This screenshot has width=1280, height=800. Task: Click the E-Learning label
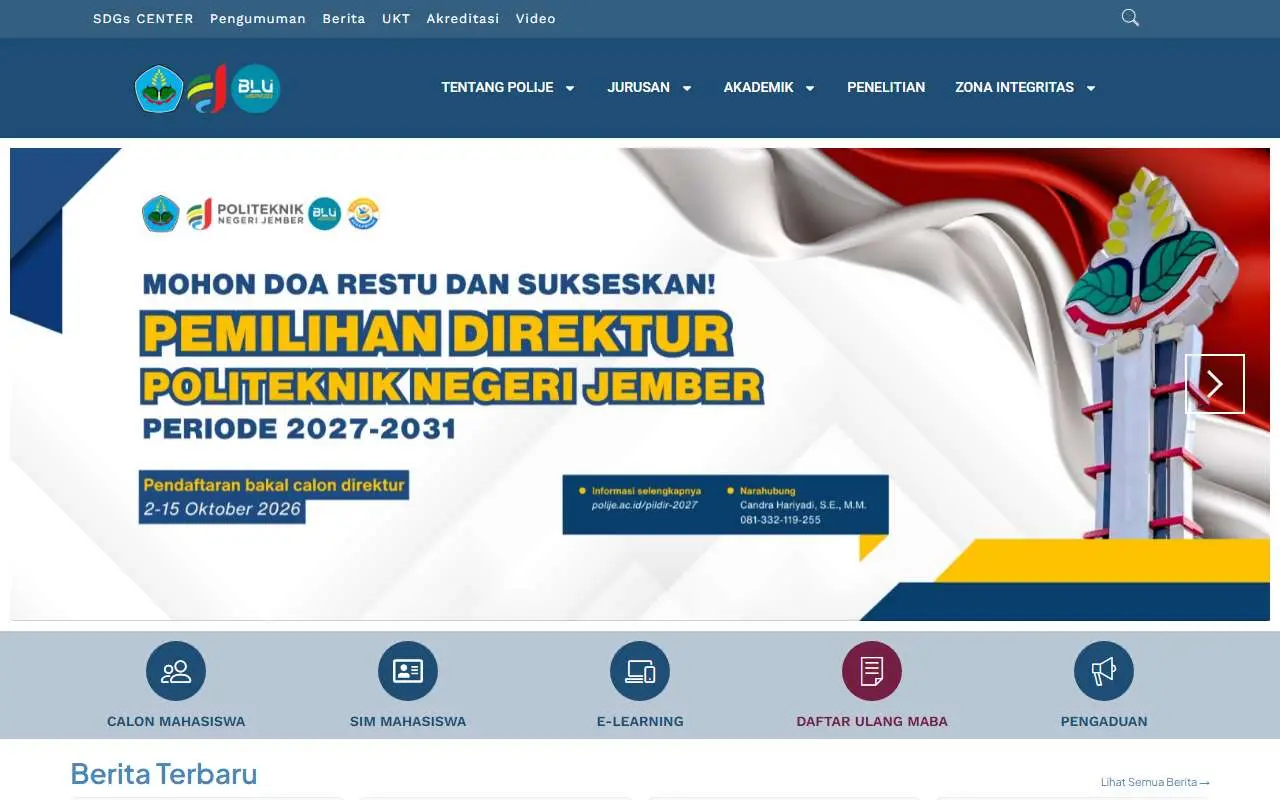640,721
